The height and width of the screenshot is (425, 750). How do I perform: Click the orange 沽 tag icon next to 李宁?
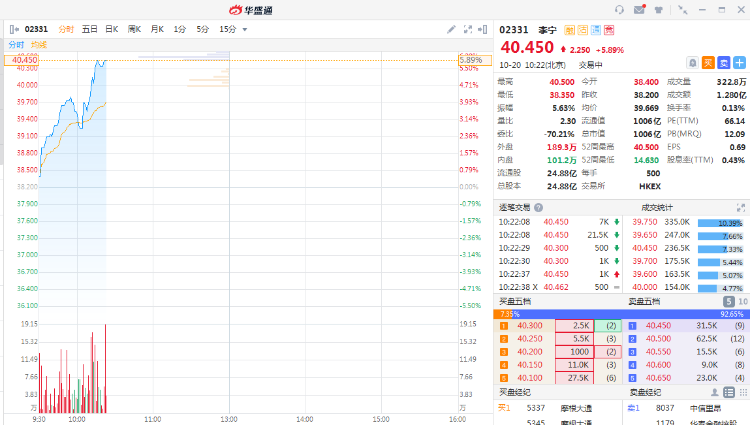pyautogui.click(x=583, y=30)
